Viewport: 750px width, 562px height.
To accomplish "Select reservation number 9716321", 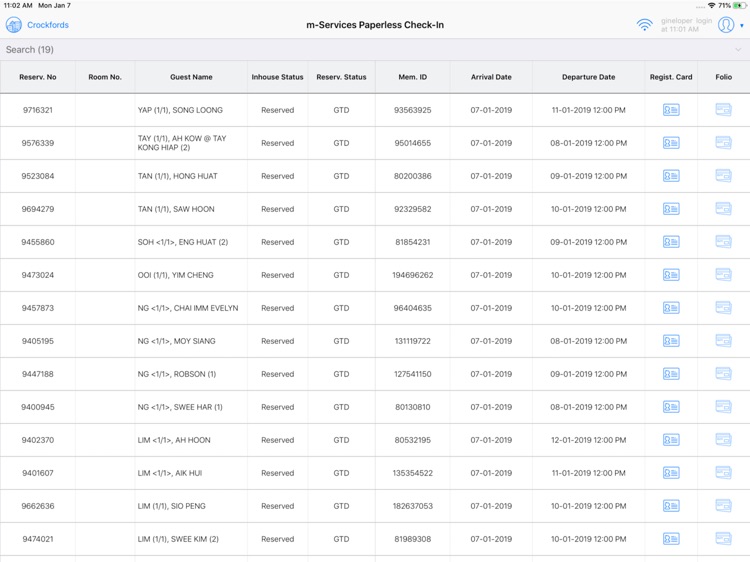I will [x=38, y=110].
